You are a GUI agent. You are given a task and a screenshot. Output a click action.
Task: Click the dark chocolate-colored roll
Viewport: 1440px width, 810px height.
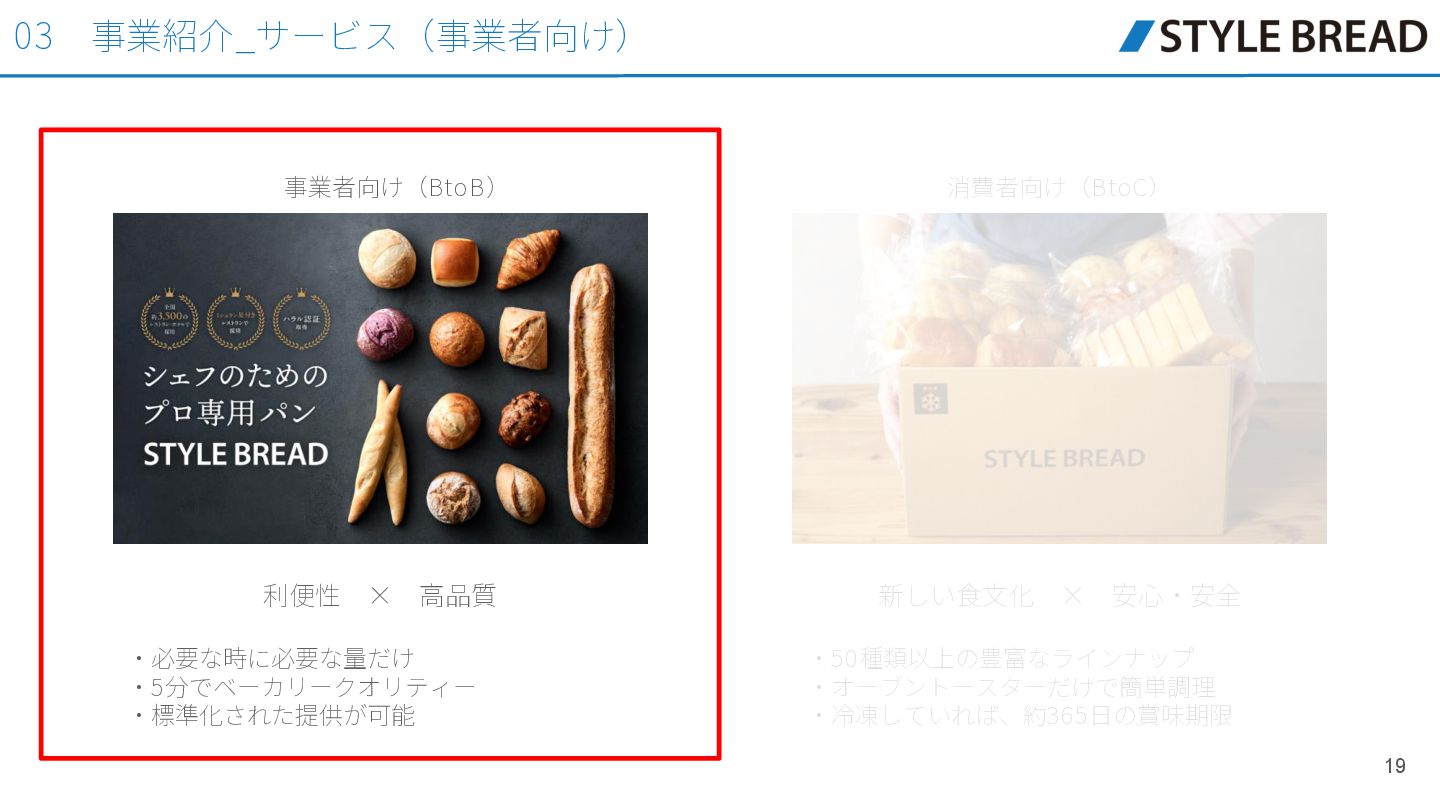(x=524, y=418)
